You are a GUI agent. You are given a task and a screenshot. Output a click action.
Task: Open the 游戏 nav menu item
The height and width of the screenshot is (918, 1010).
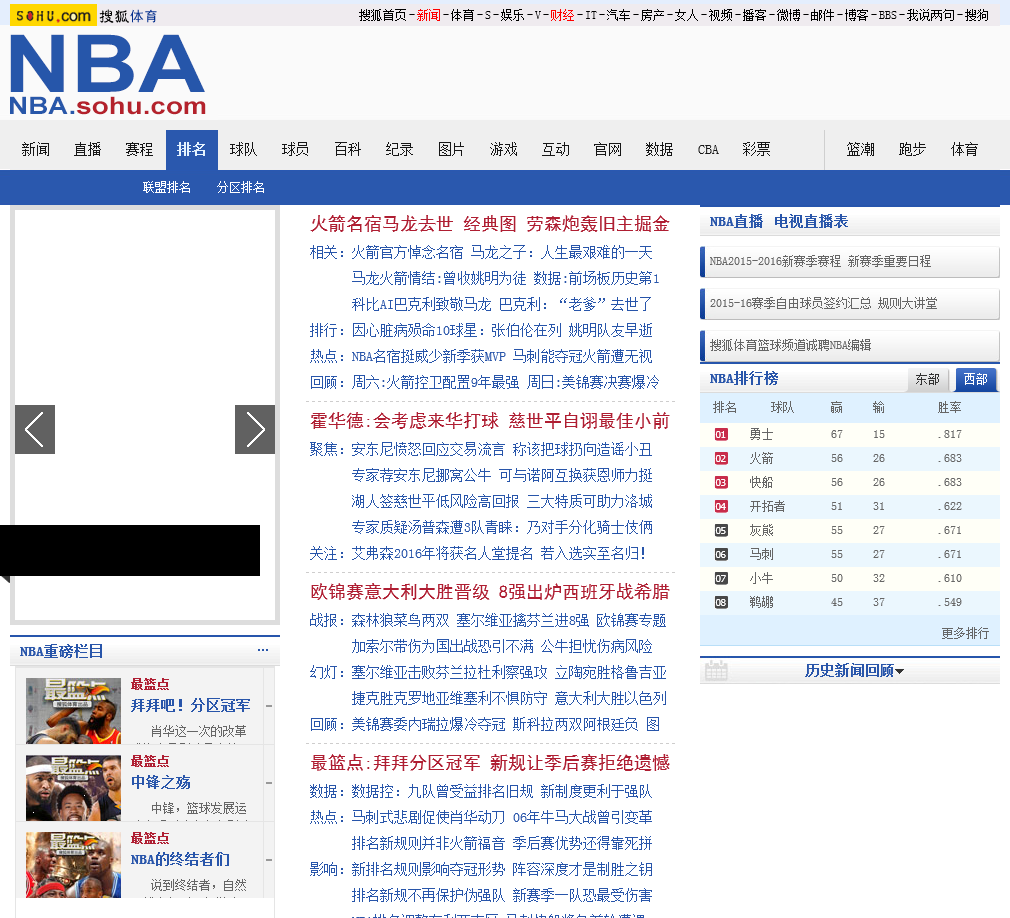[504, 149]
